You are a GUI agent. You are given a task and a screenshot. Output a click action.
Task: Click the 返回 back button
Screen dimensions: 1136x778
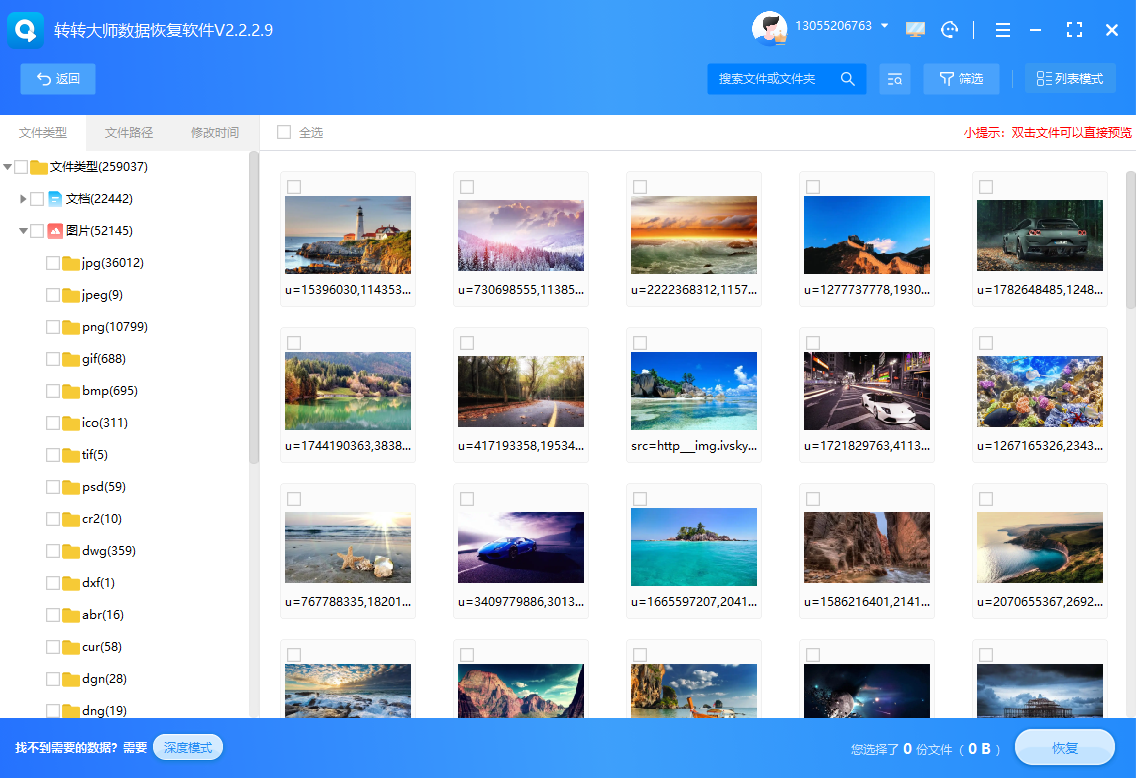point(58,79)
